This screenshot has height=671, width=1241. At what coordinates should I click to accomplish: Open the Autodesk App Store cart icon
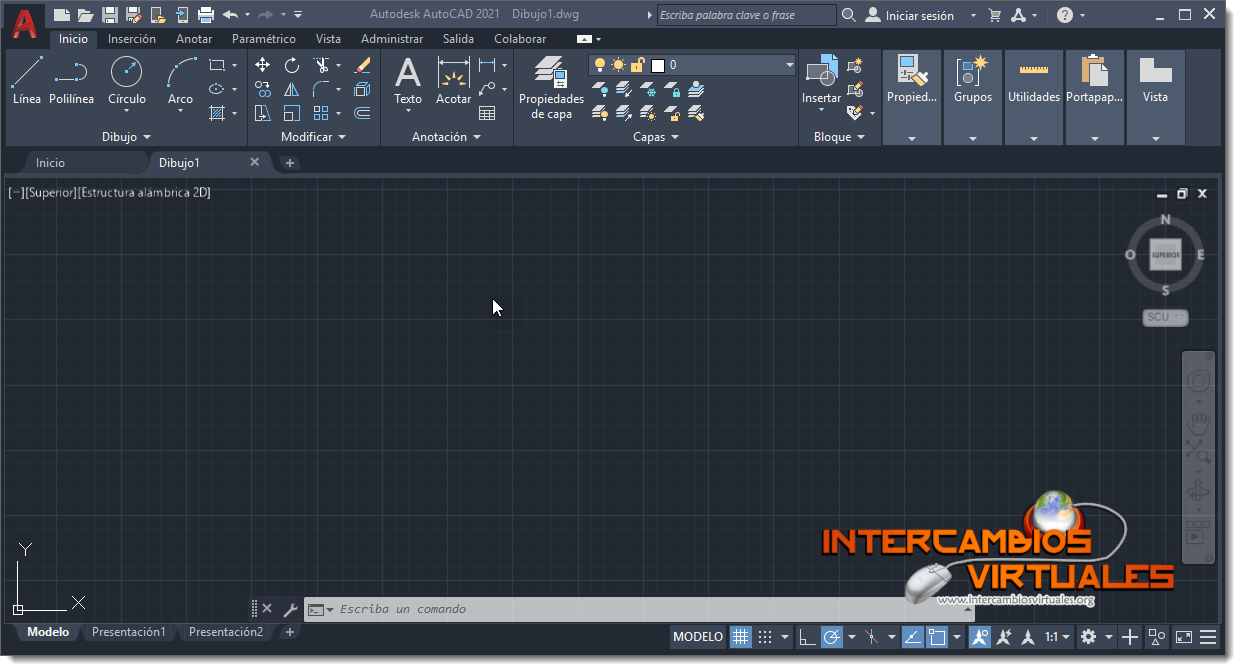point(994,15)
